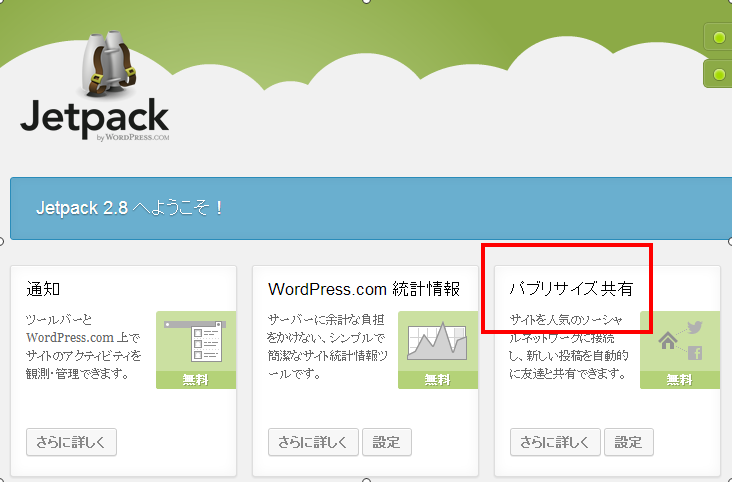Click the 通知 description mentioning WordPress.com 上で
Screen dimensions: 732x482
84,347
